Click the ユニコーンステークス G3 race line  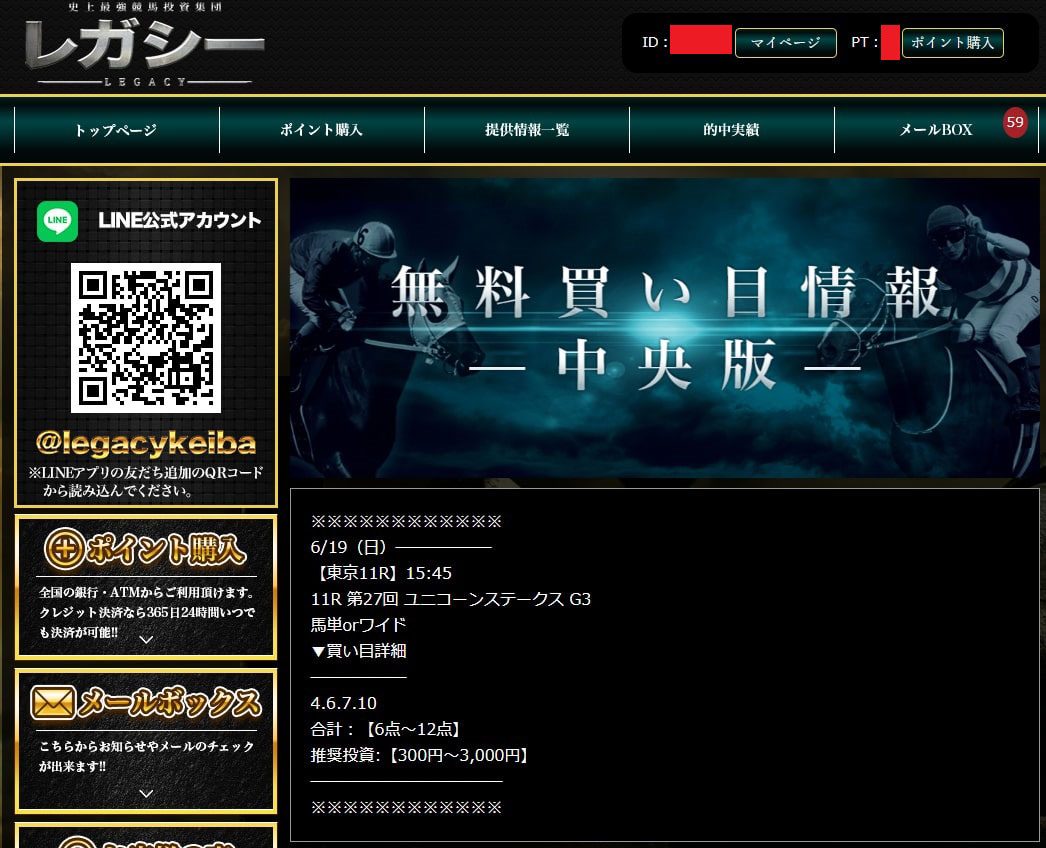[x=451, y=599]
